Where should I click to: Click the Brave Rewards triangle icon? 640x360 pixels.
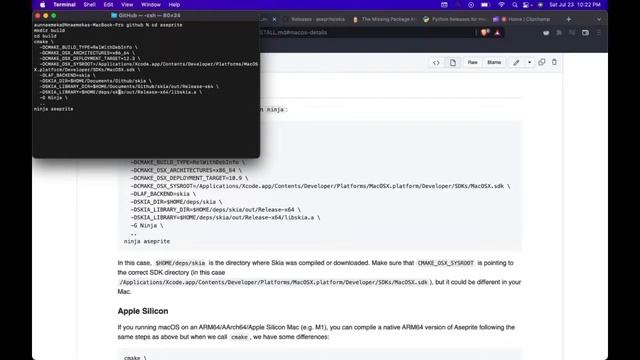click(497, 33)
